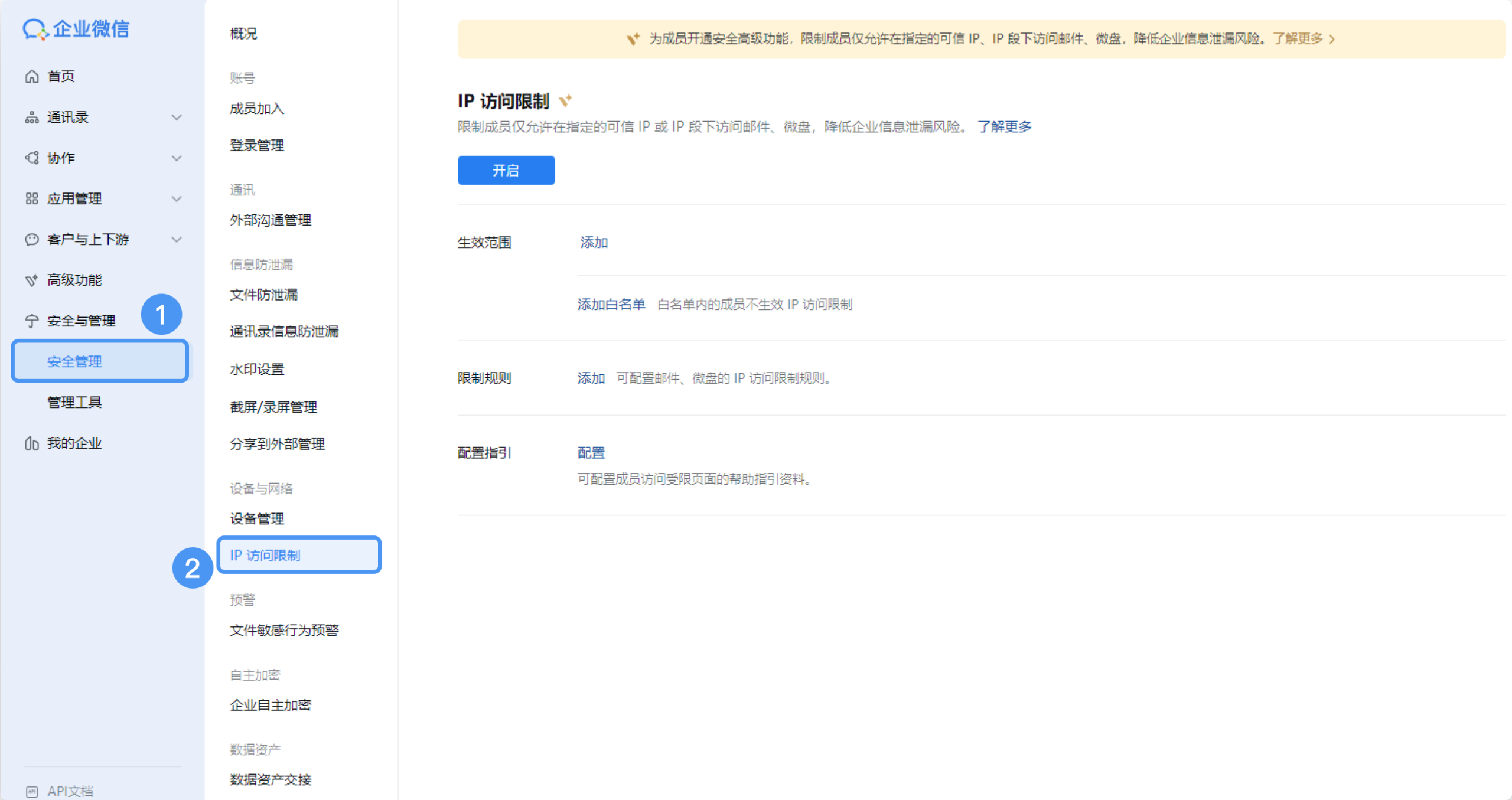Select 管理工具 in sidebar

click(74, 402)
